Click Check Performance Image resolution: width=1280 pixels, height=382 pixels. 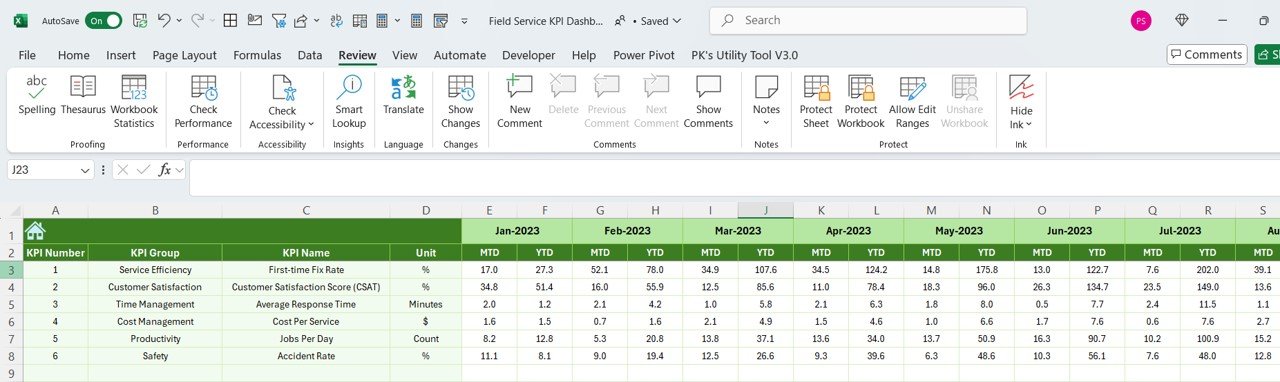point(203,102)
